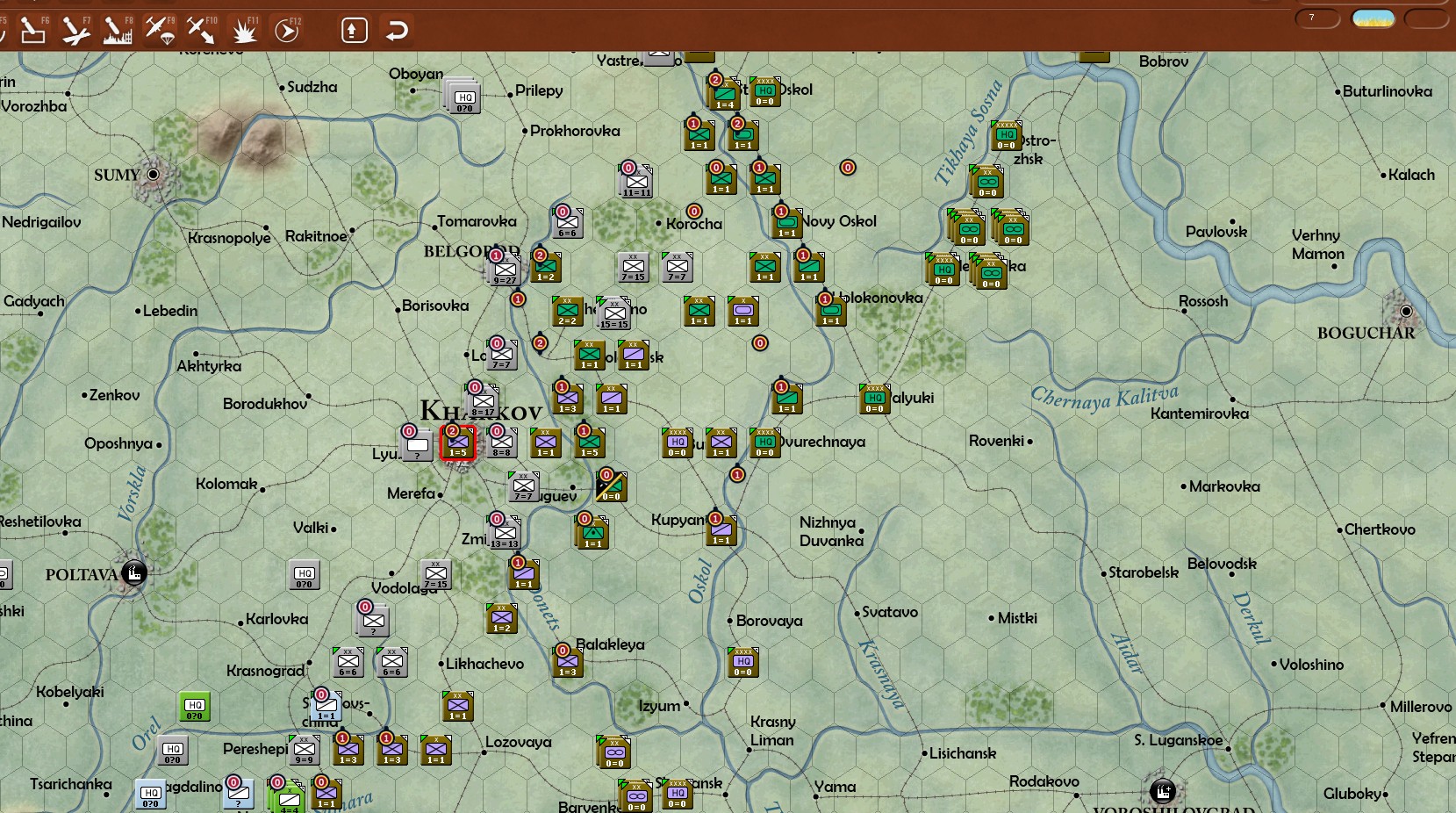Click the Buturlinovka town label
Viewport: 1456px width, 813px height.
tap(1388, 91)
